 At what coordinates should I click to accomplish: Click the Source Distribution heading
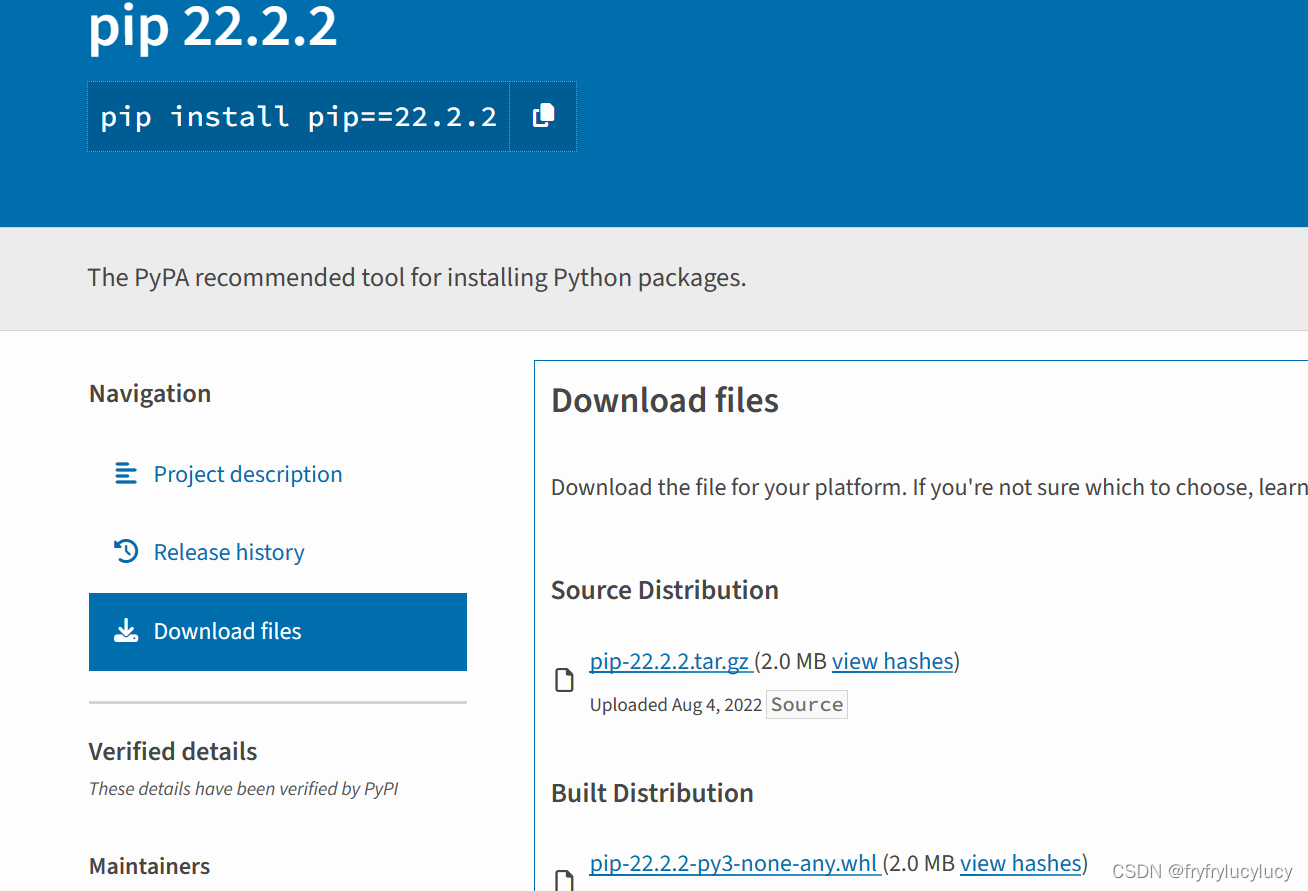click(665, 590)
